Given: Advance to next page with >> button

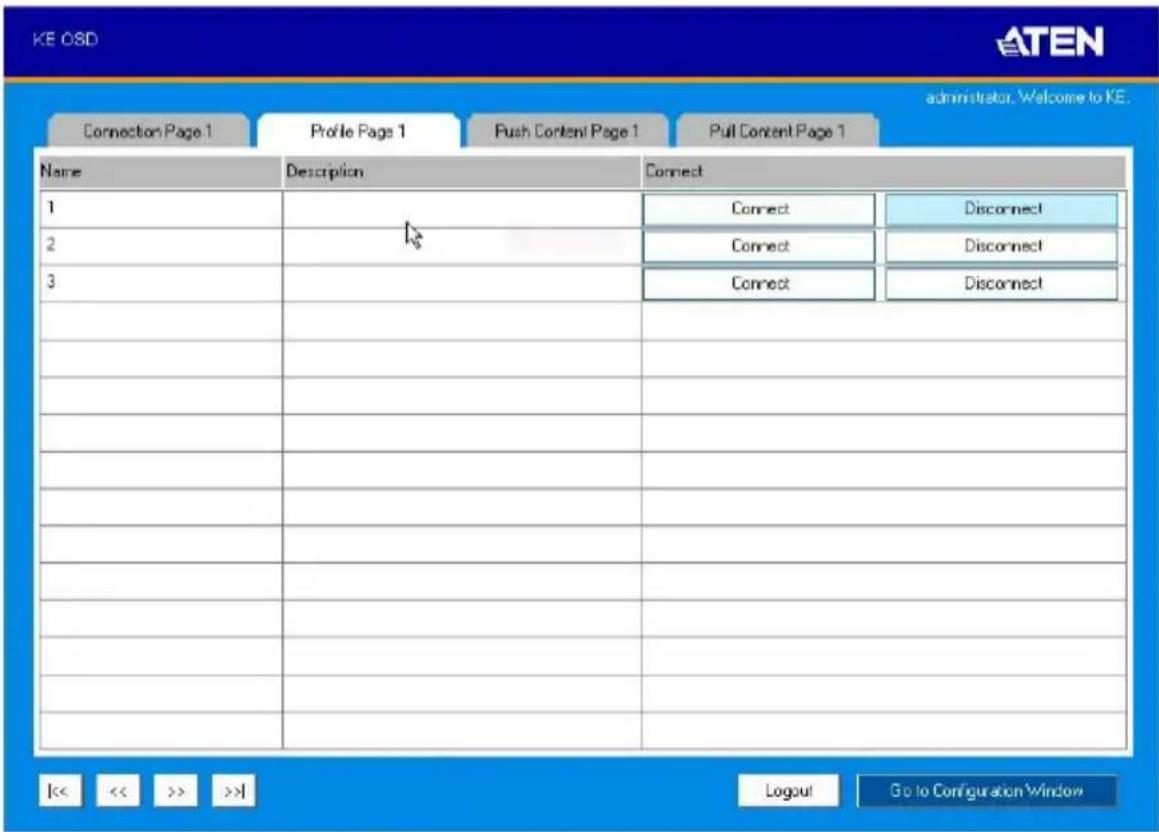Looking at the screenshot, I should [x=175, y=791].
